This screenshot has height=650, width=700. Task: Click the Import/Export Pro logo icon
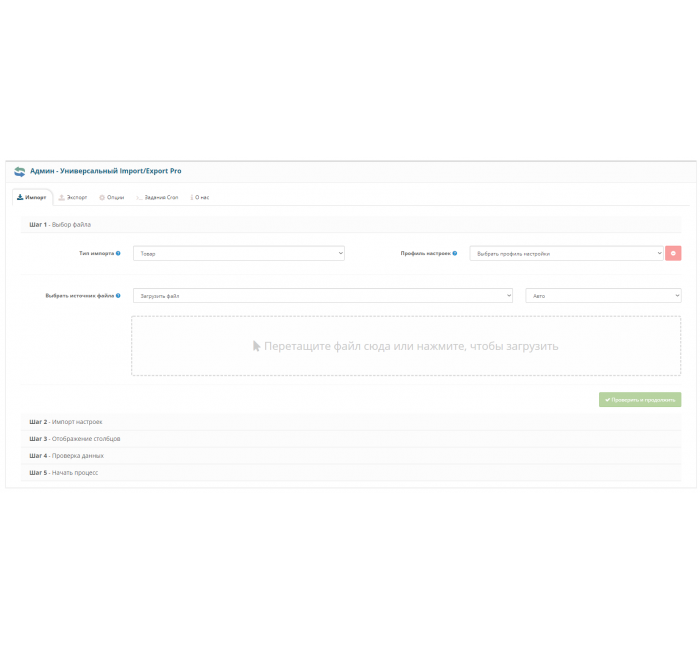coord(19,171)
